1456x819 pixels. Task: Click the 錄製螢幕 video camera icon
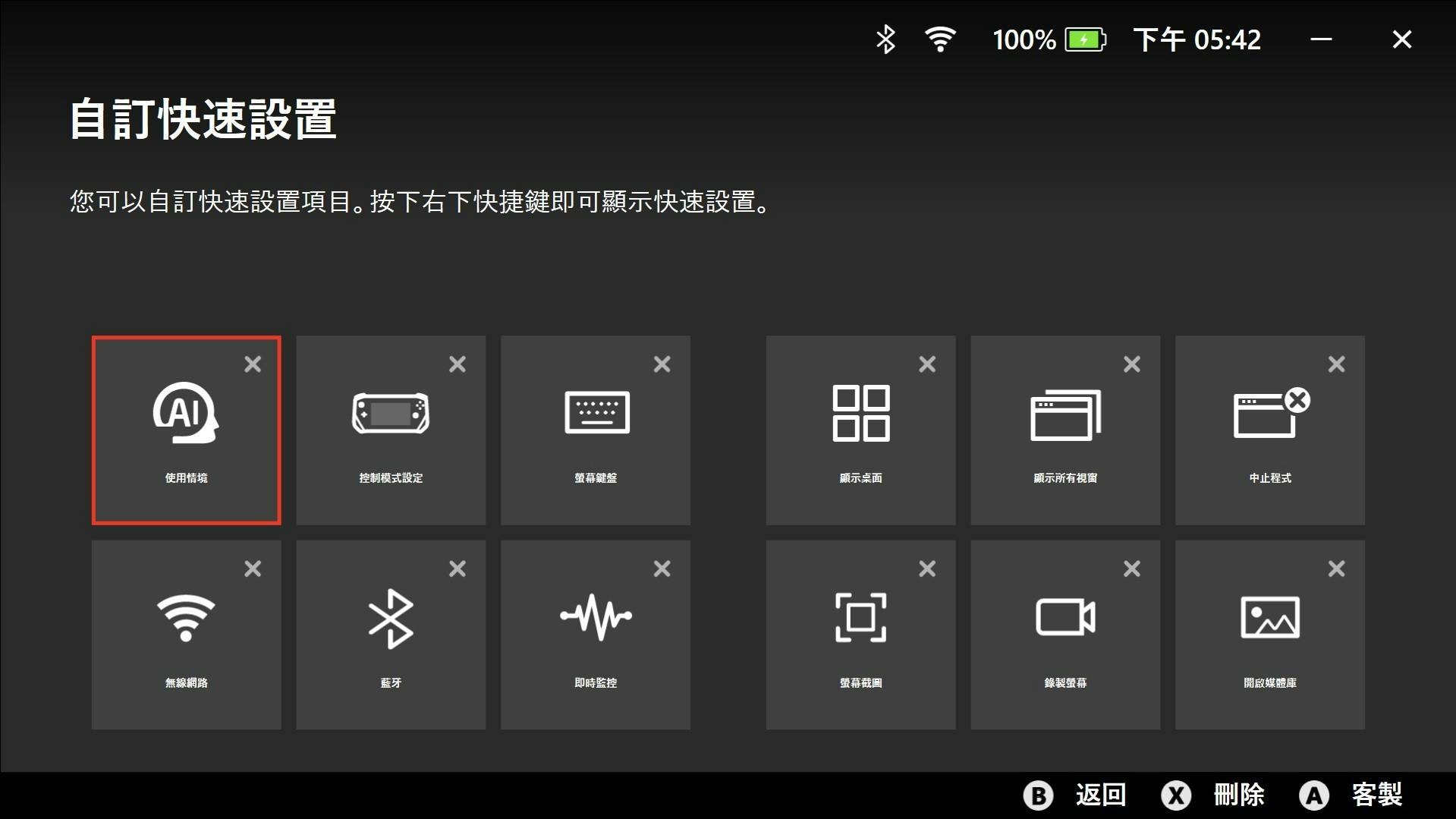tap(1065, 617)
